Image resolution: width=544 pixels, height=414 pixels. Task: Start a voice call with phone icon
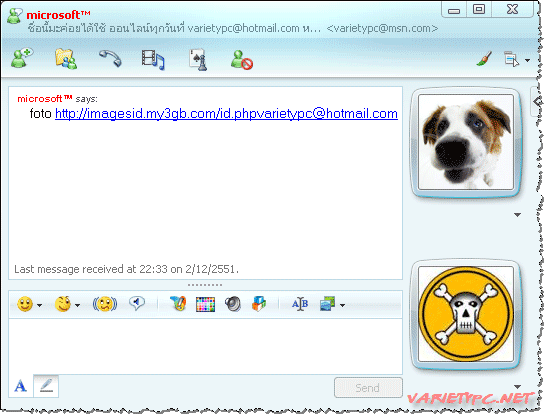tap(110, 58)
